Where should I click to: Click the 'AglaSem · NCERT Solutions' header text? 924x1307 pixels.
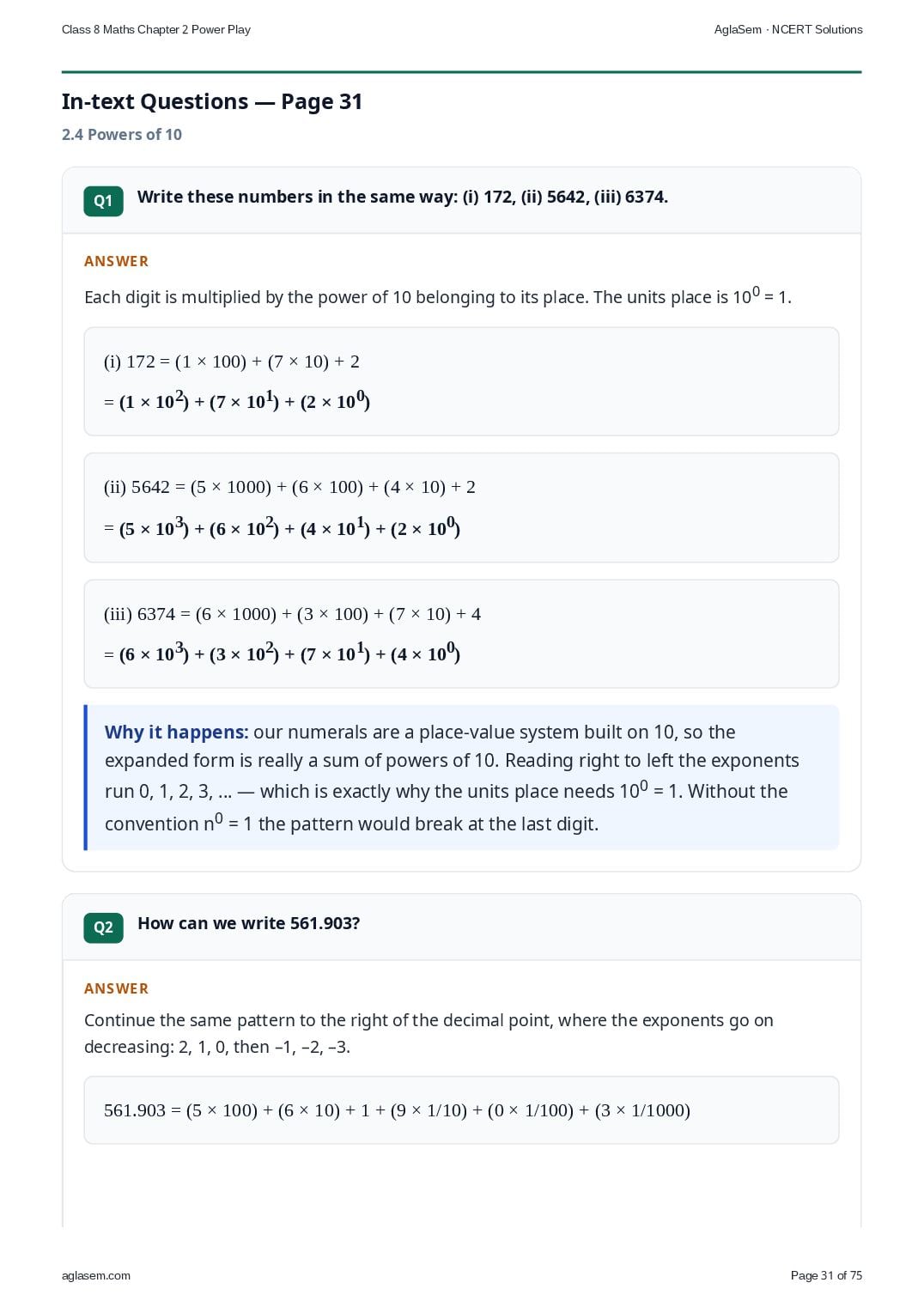(788, 29)
